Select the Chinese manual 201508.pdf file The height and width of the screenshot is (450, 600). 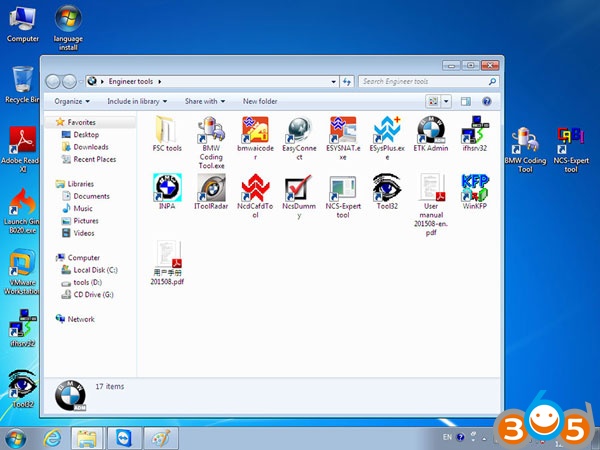pyautogui.click(x=167, y=262)
